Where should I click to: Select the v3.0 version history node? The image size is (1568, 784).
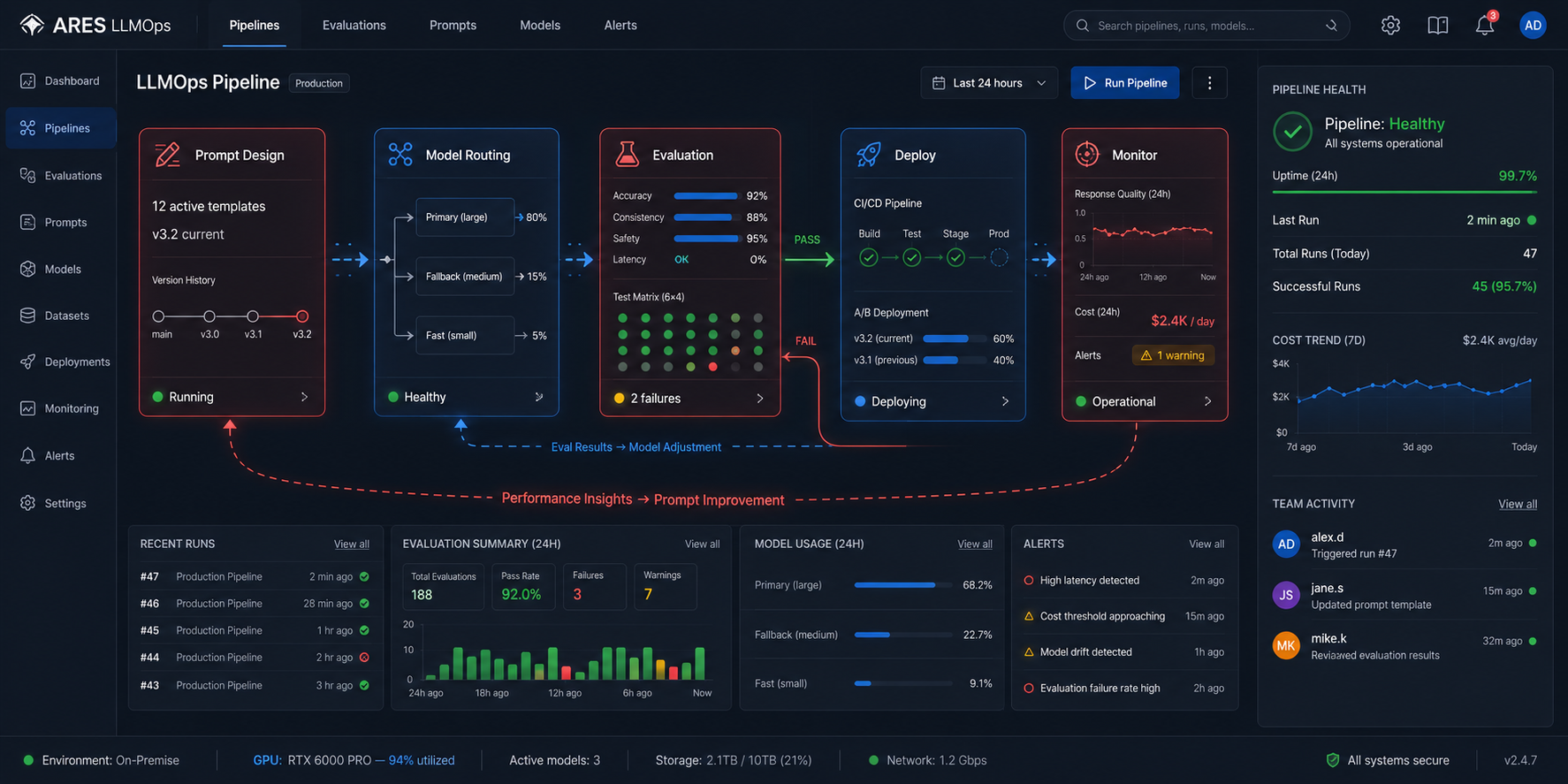[x=209, y=316]
